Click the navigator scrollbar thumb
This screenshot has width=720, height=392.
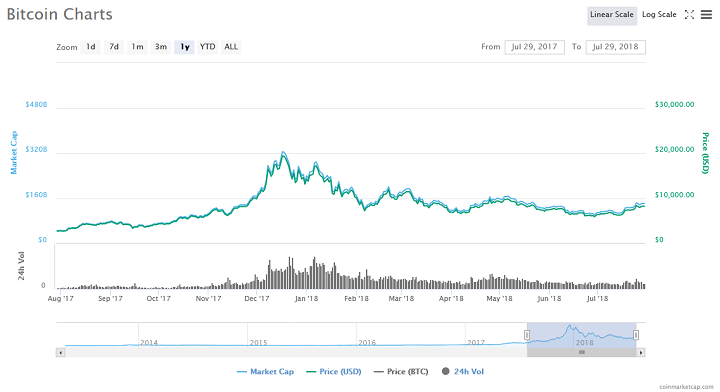pyautogui.click(x=582, y=353)
